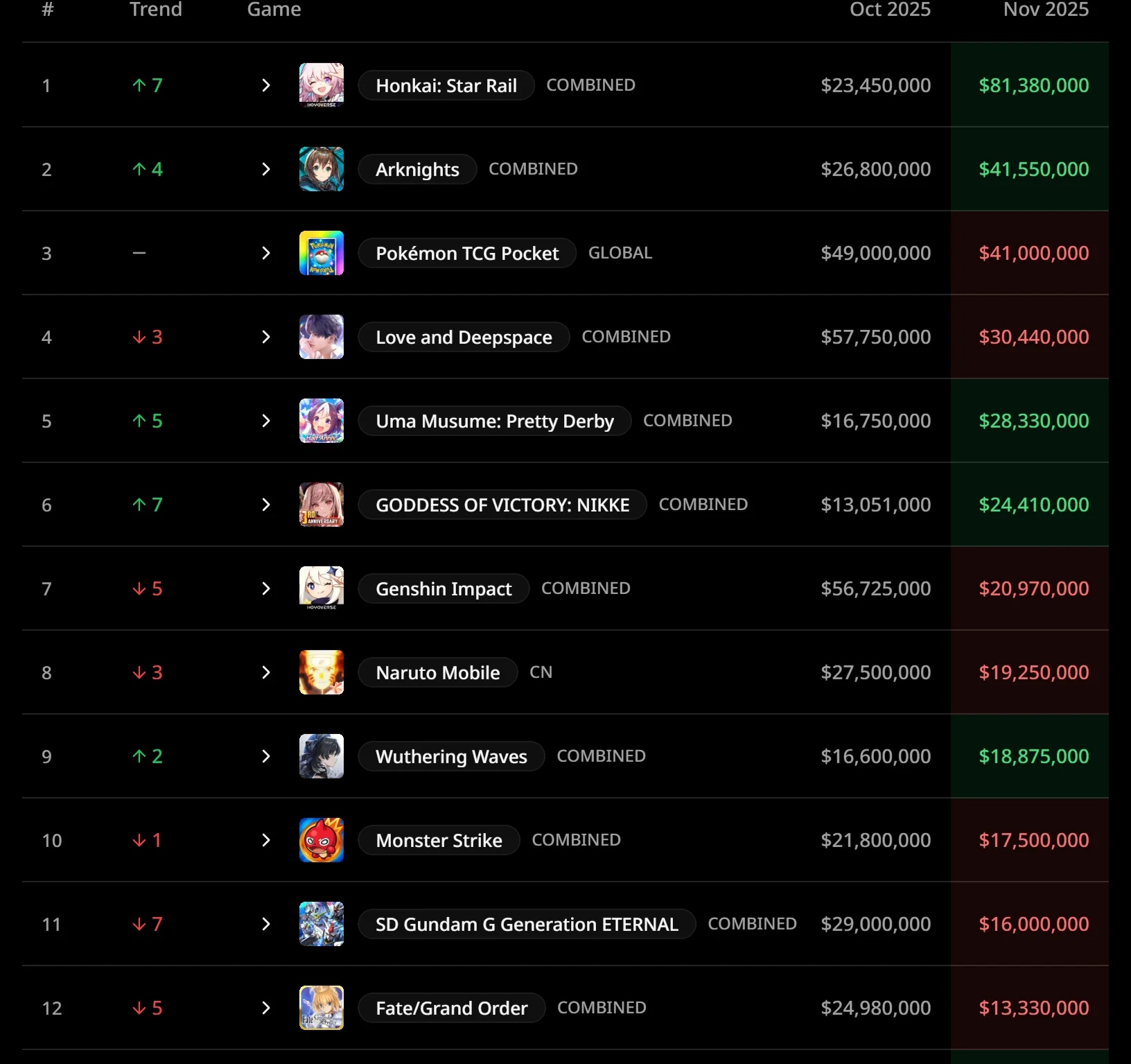Click the Naruto Mobile name pill
Image resolution: width=1131 pixels, height=1064 pixels.
pos(438,672)
